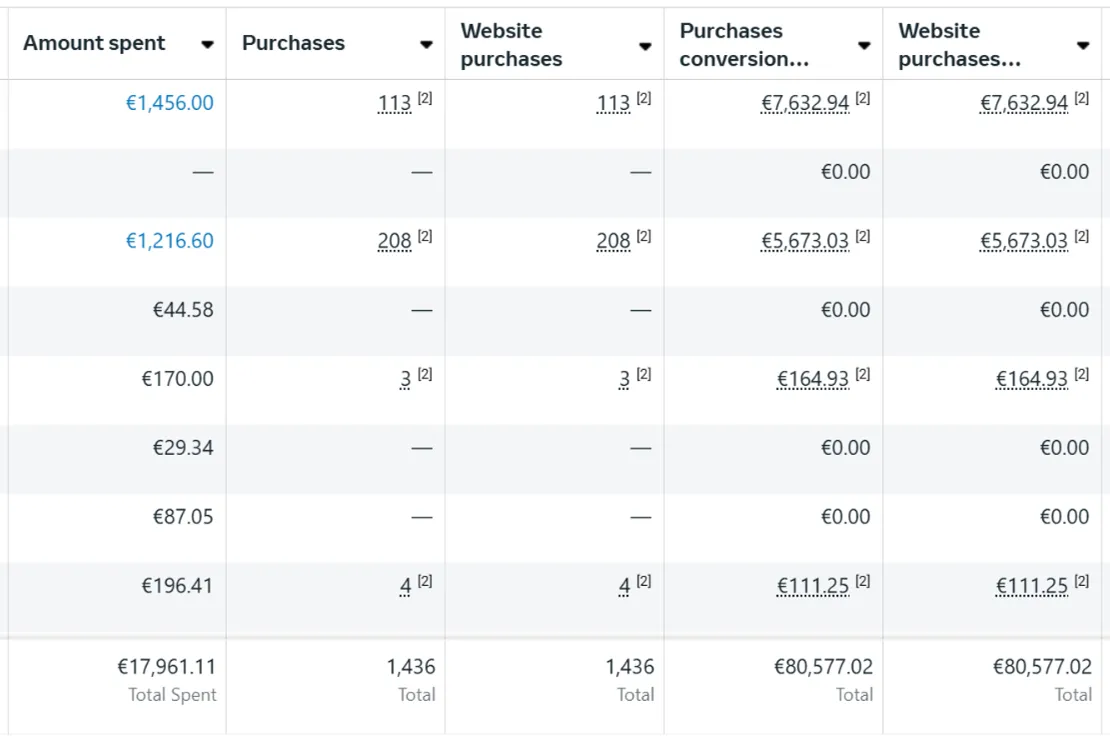This screenshot has width=1110, height=737.
Task: Click 113 in the Purchases column
Action: 395,103
